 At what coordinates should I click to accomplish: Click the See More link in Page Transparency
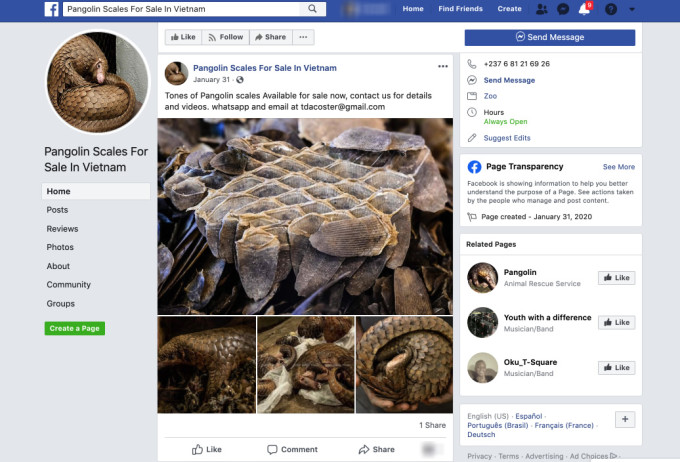pyautogui.click(x=618, y=167)
